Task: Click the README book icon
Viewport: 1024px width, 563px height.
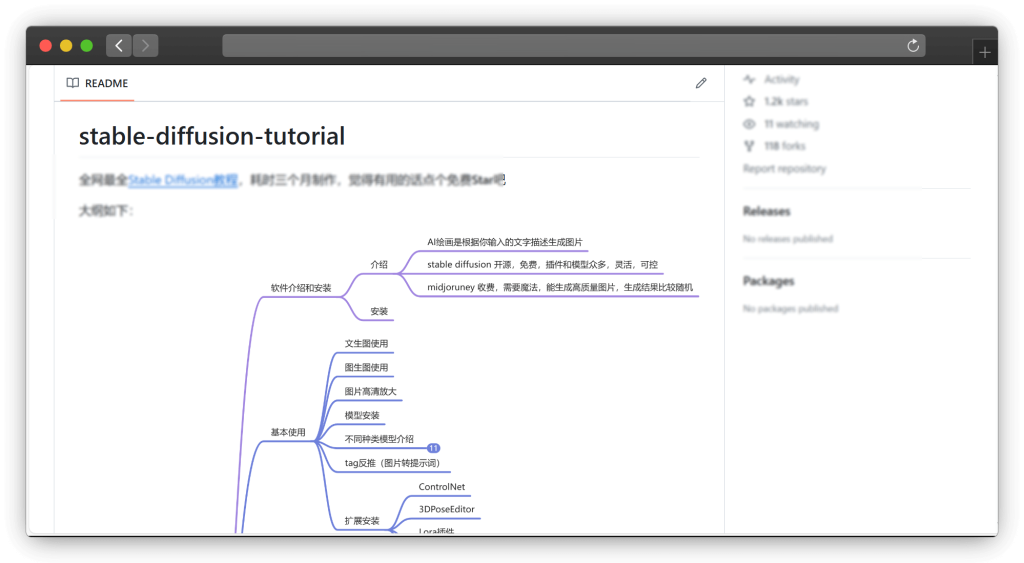Action: [72, 83]
